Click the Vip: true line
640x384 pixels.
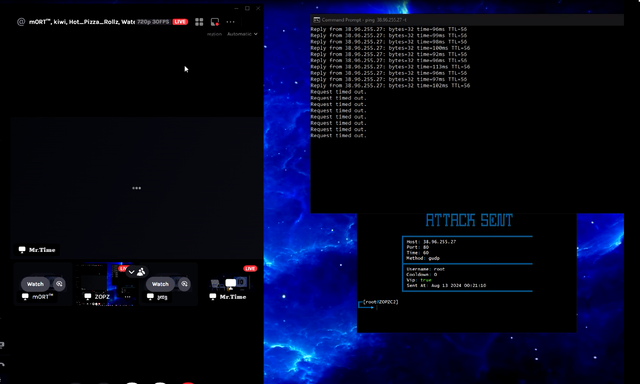pos(419,280)
